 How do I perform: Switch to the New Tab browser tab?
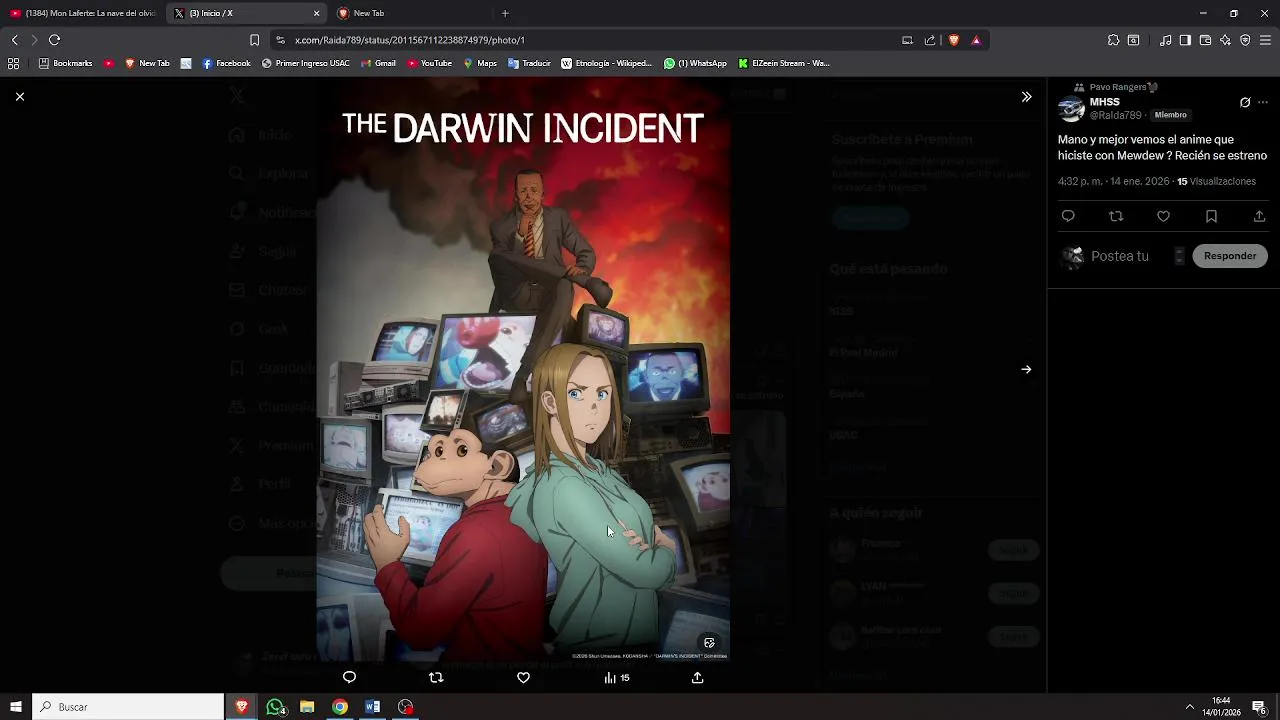click(x=414, y=13)
